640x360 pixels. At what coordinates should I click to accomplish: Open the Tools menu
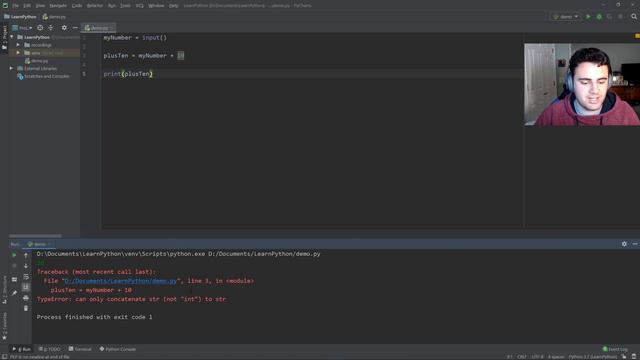125,6
